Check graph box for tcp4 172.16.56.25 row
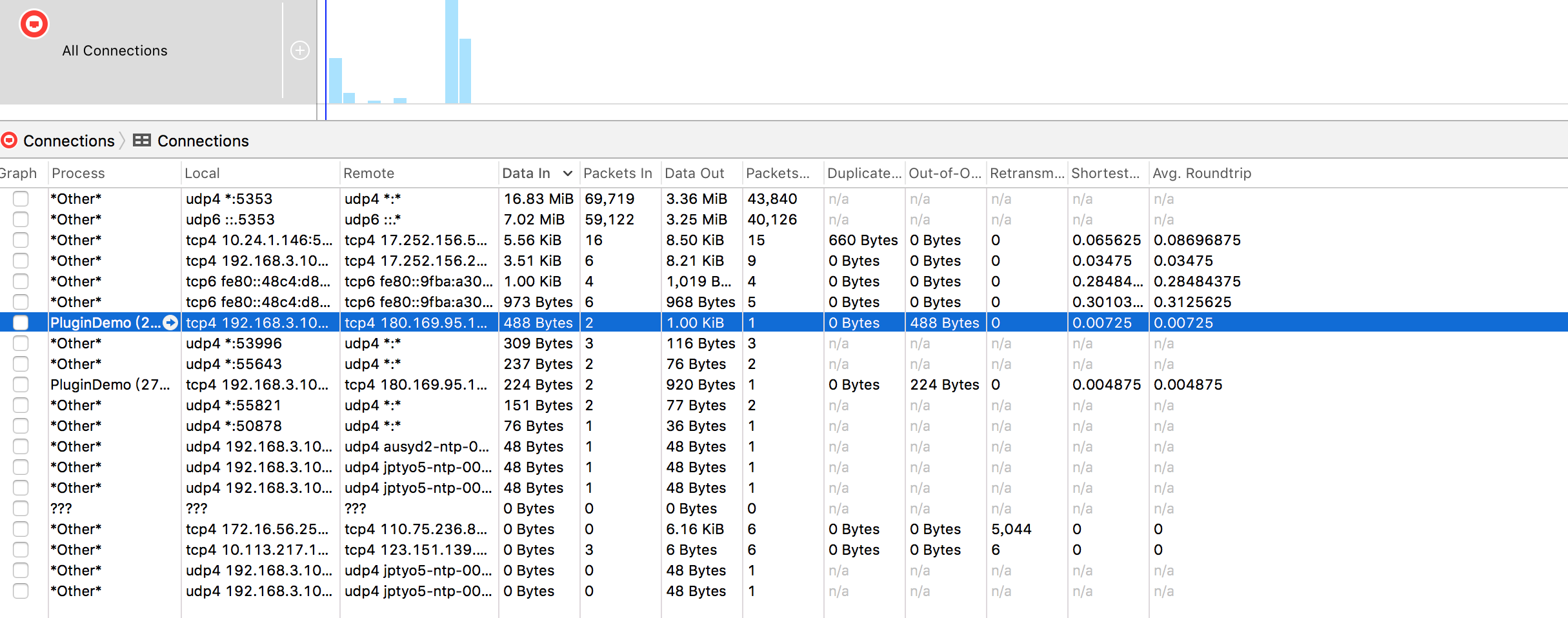Screen dimensions: 1568x618 click(x=21, y=529)
